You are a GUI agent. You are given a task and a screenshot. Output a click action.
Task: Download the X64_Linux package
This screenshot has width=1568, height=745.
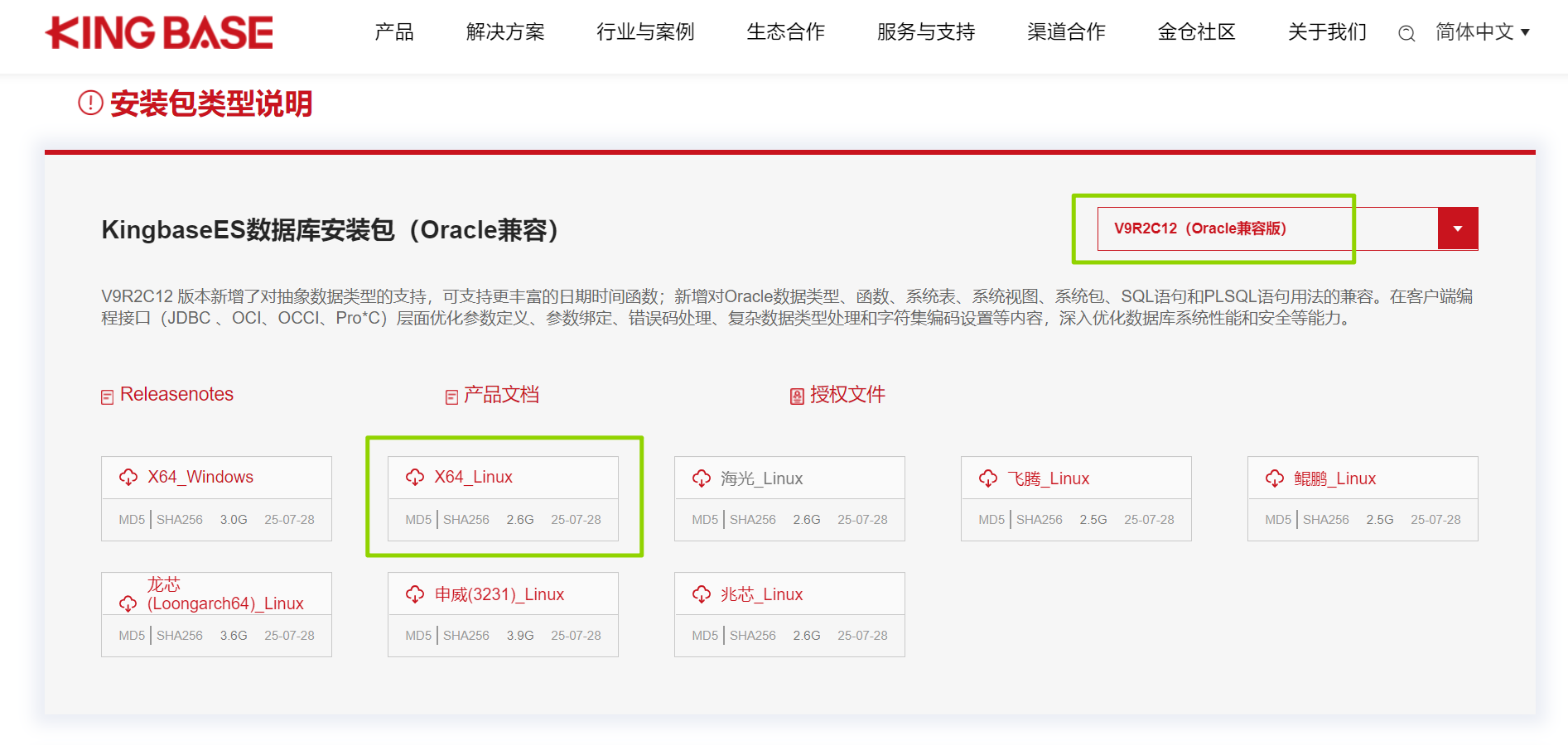point(474,477)
